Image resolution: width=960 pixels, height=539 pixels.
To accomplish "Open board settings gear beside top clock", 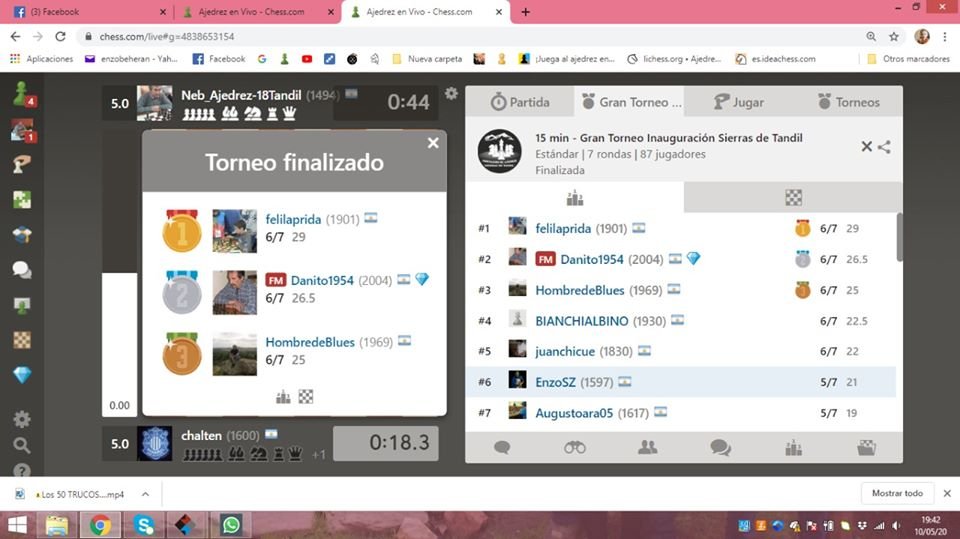I will [x=452, y=93].
